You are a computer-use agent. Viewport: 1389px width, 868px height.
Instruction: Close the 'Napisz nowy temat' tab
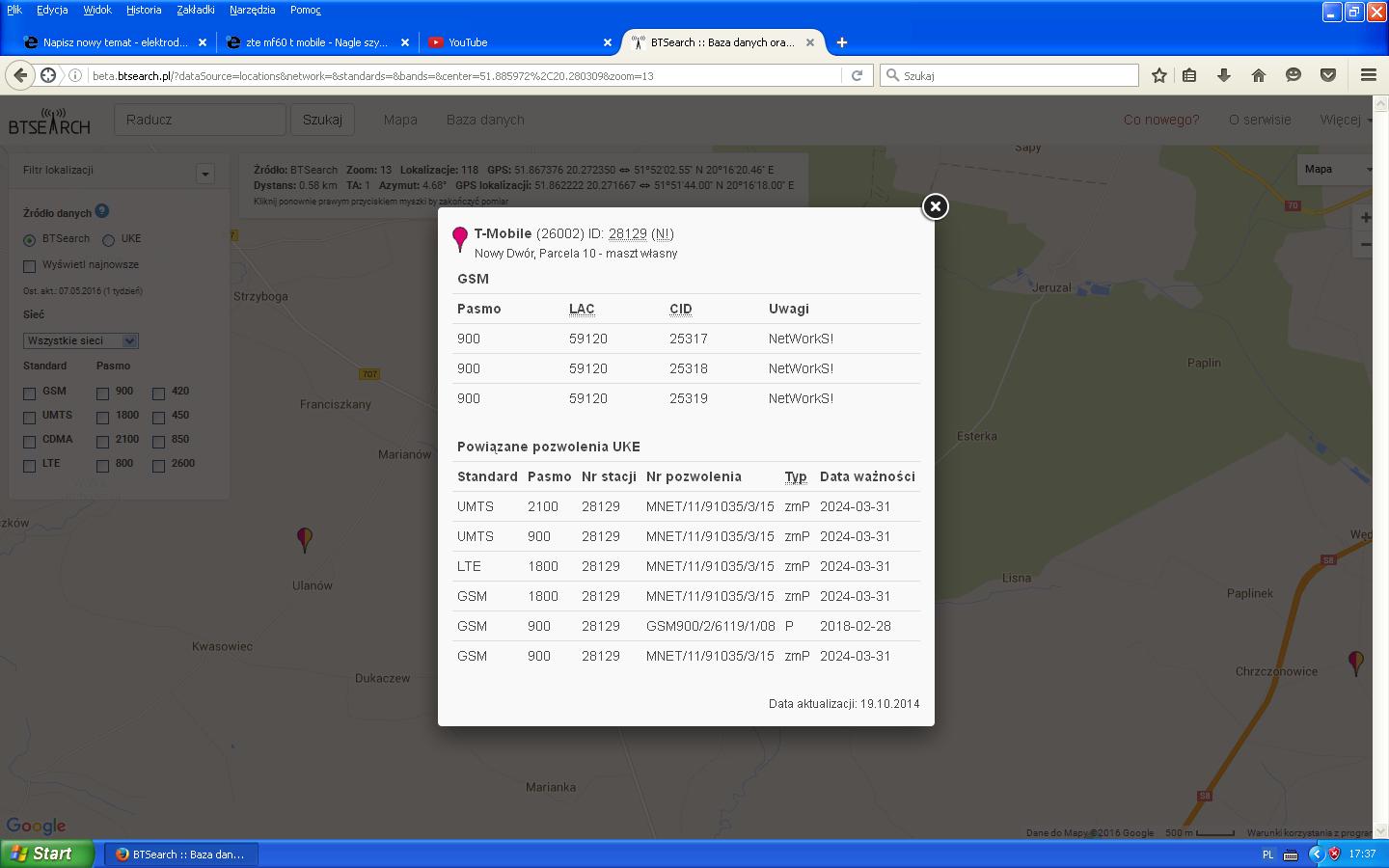point(203,42)
